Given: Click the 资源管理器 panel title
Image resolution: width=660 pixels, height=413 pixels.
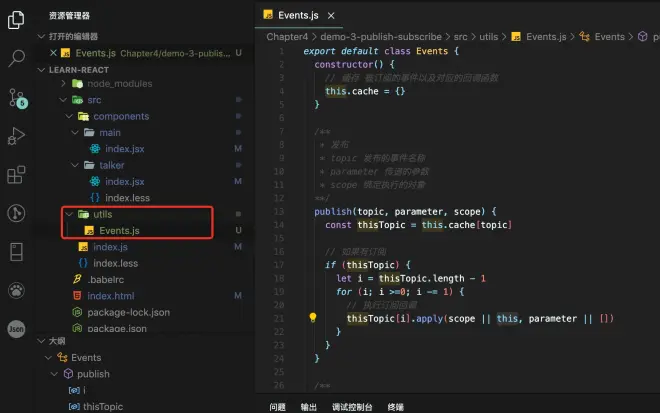Looking at the screenshot, I should [x=69, y=16].
